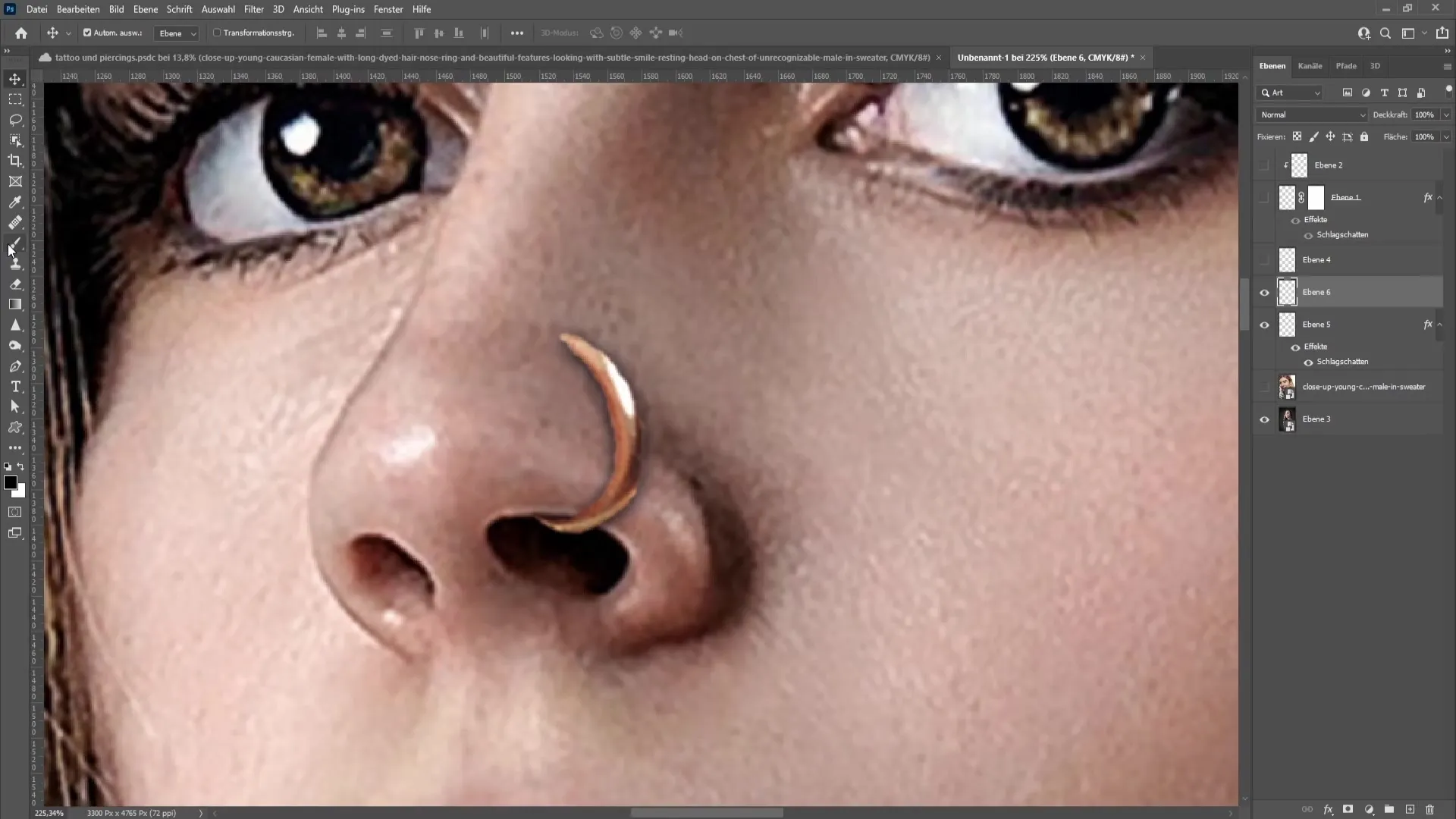Select the Lasso tool

pyautogui.click(x=15, y=119)
